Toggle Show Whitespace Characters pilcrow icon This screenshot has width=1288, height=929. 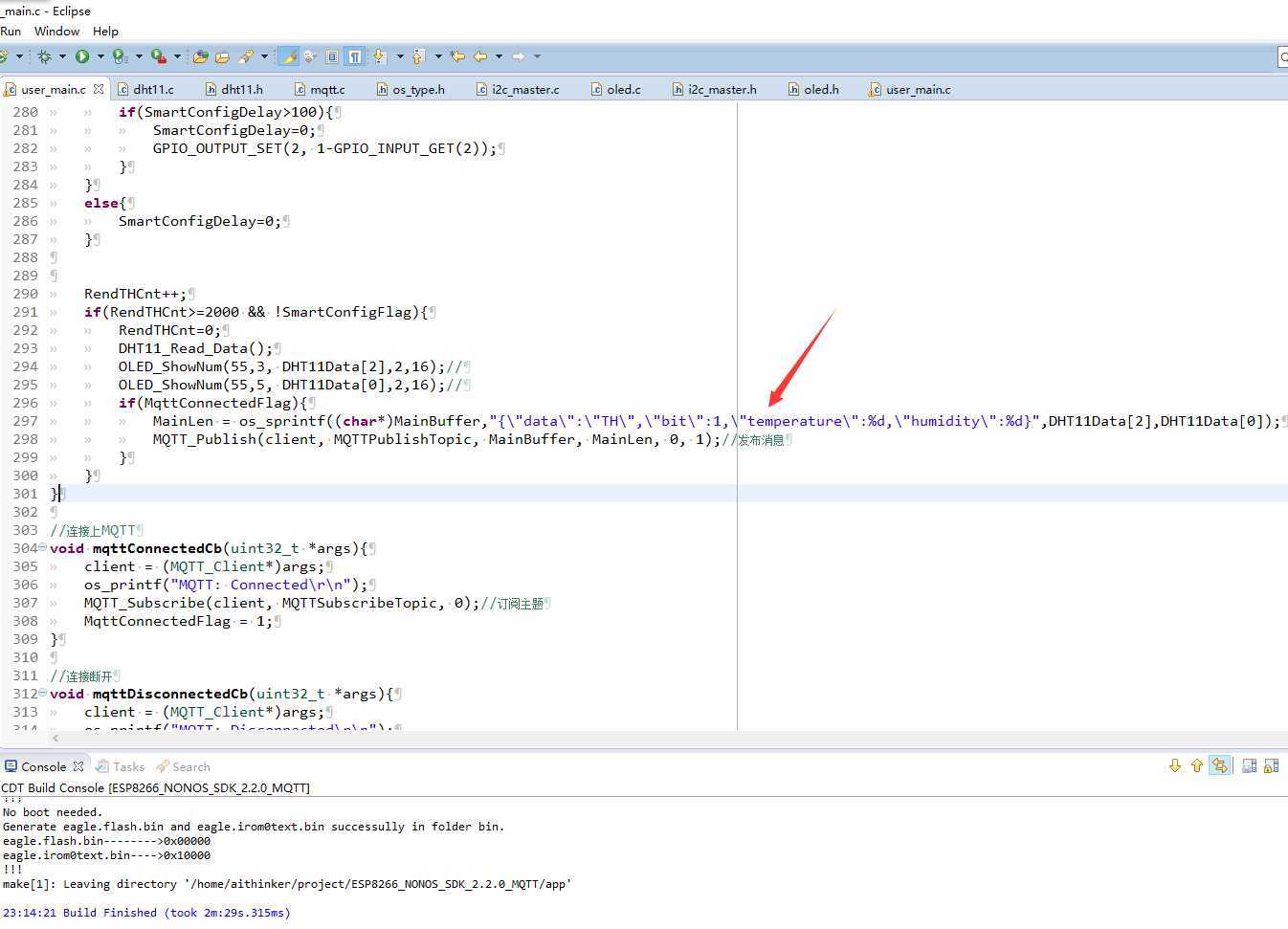click(x=354, y=56)
